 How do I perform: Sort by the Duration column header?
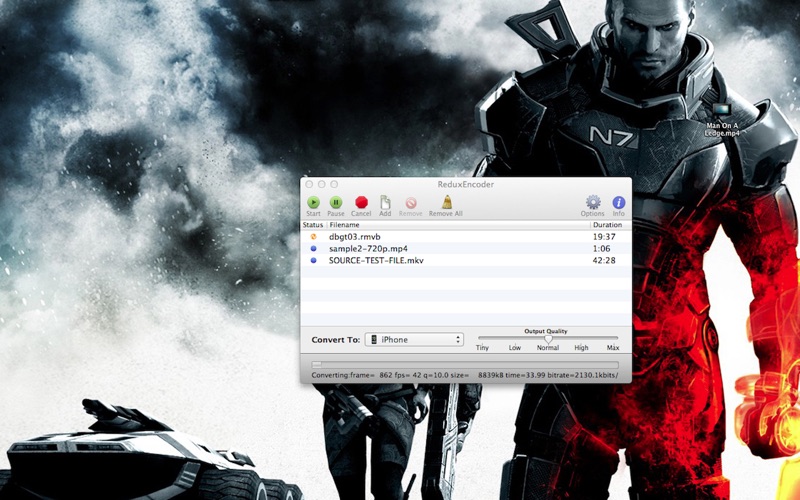pyautogui.click(x=611, y=224)
